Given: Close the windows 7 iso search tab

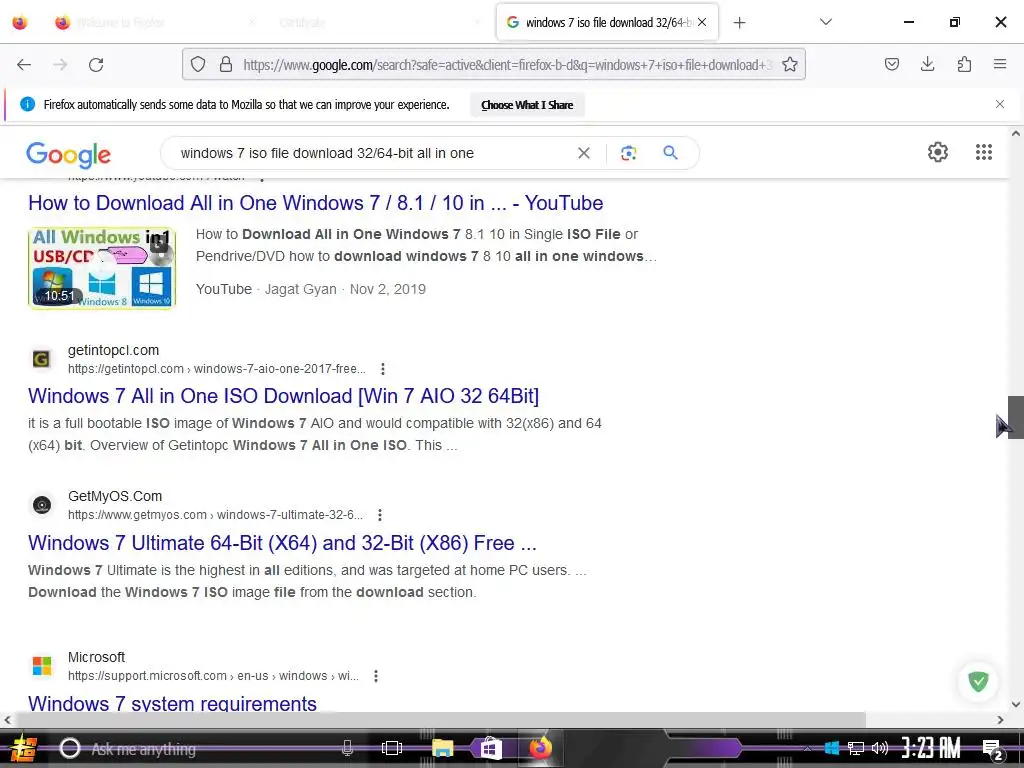Looking at the screenshot, I should [702, 22].
